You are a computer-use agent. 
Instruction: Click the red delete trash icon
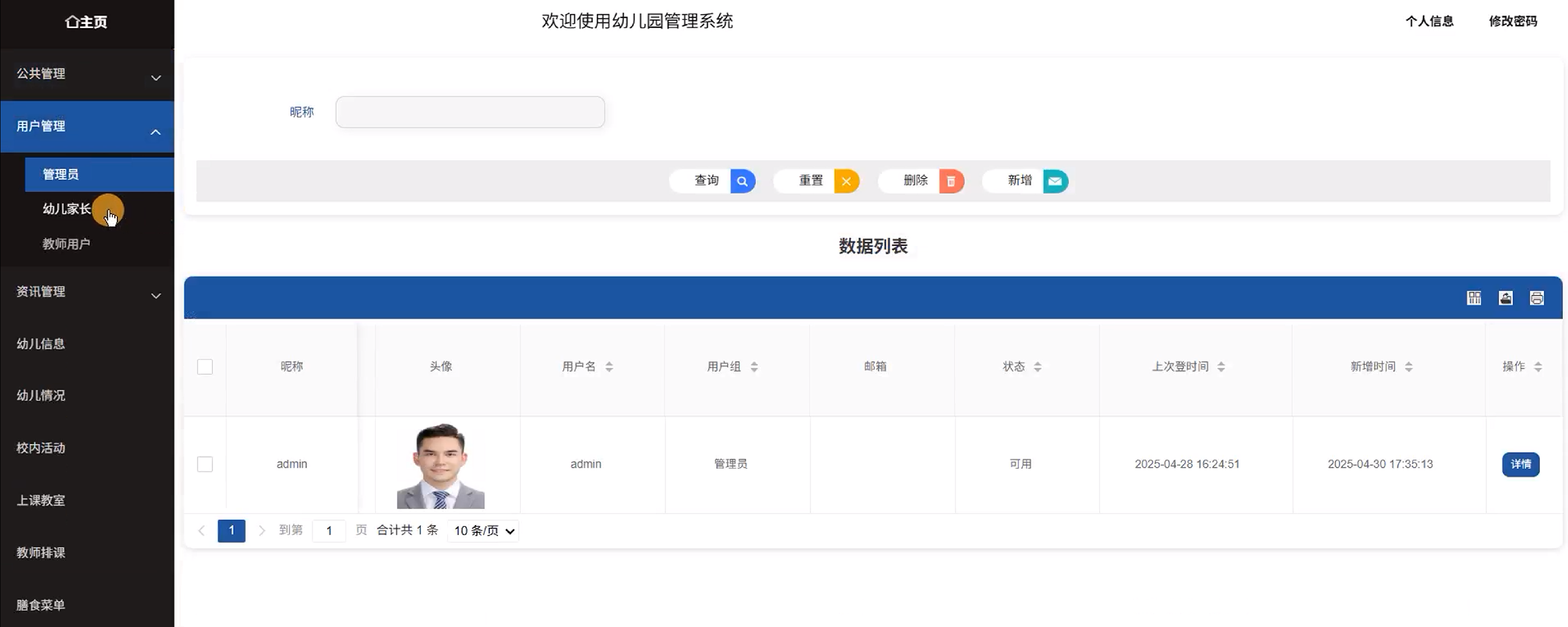click(951, 181)
